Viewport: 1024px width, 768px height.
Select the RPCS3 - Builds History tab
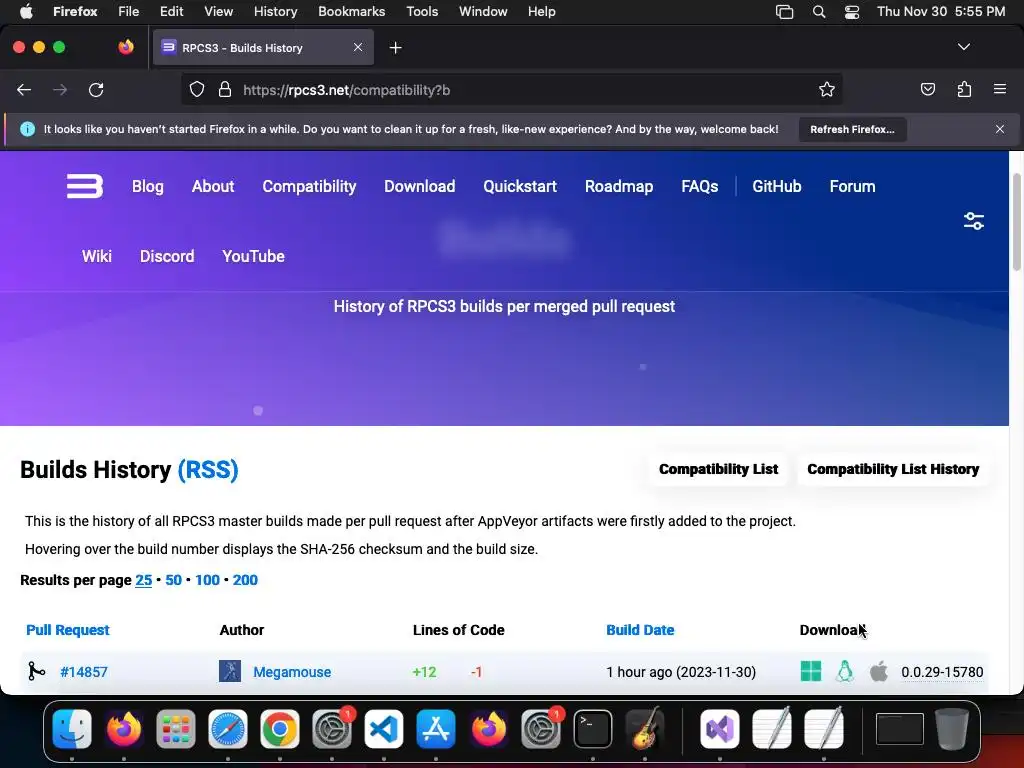[263, 47]
